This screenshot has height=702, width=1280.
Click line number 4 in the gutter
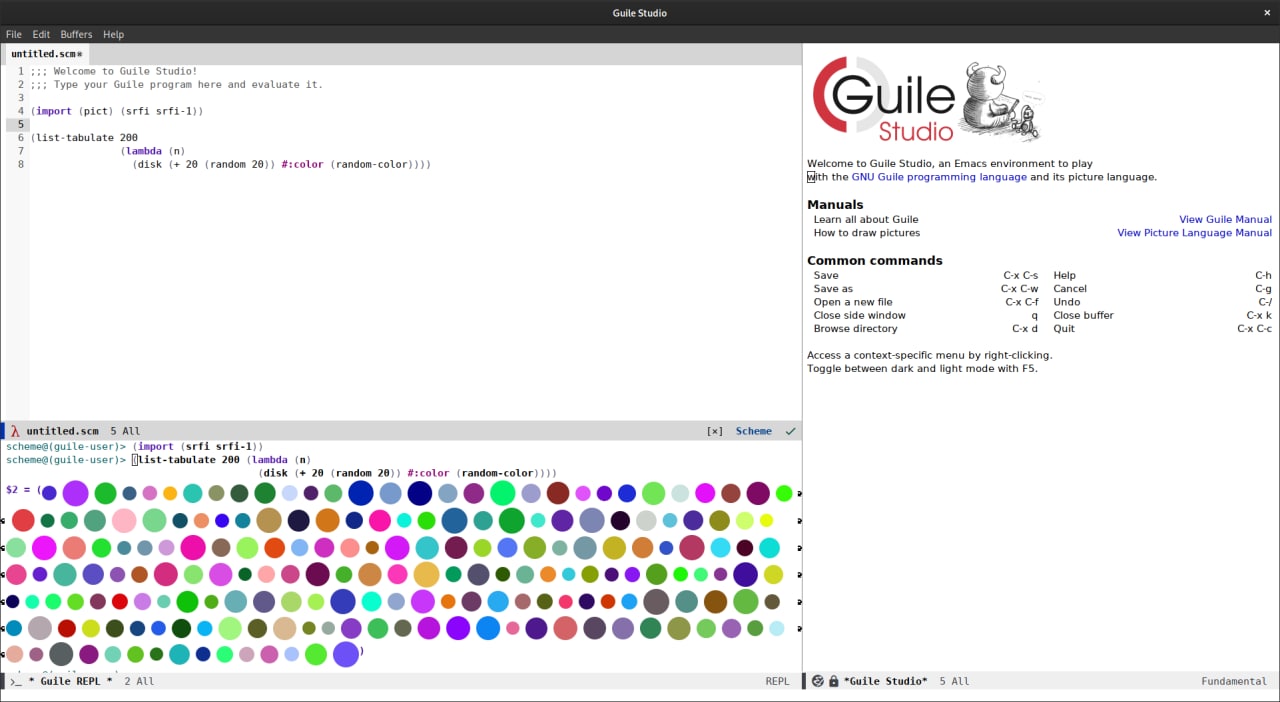click(x=20, y=111)
